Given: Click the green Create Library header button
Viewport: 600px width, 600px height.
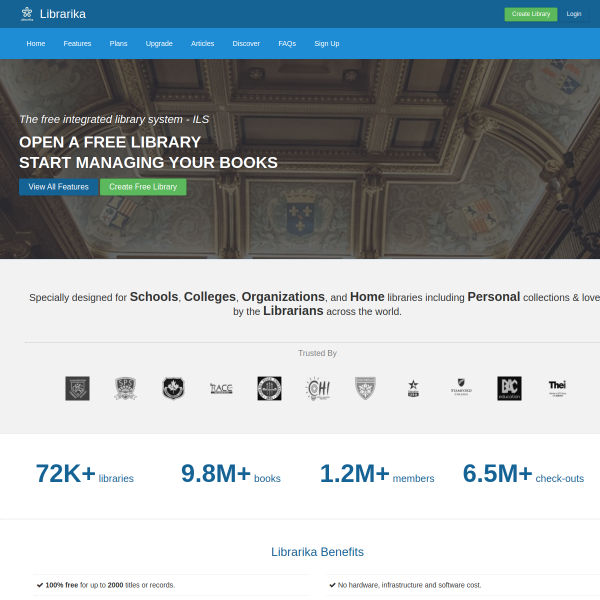Looking at the screenshot, I should 531,14.
